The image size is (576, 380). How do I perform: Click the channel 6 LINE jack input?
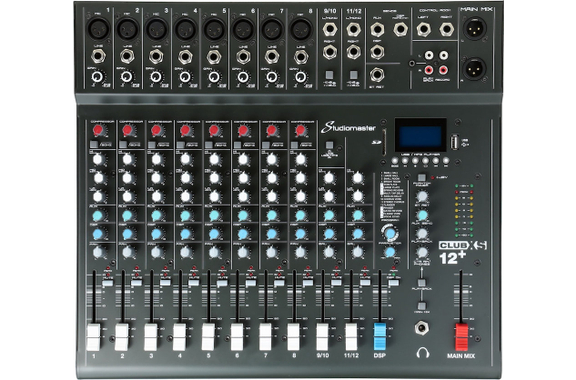click(243, 56)
